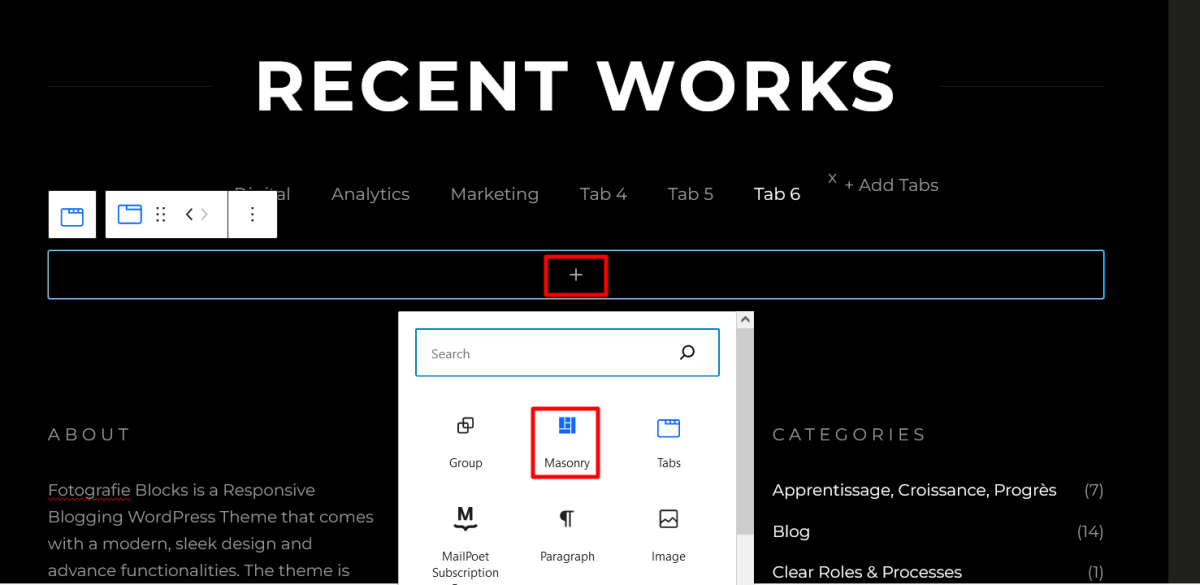The image size is (1200, 585).
Task: Open the Blog category link
Action: point(791,531)
